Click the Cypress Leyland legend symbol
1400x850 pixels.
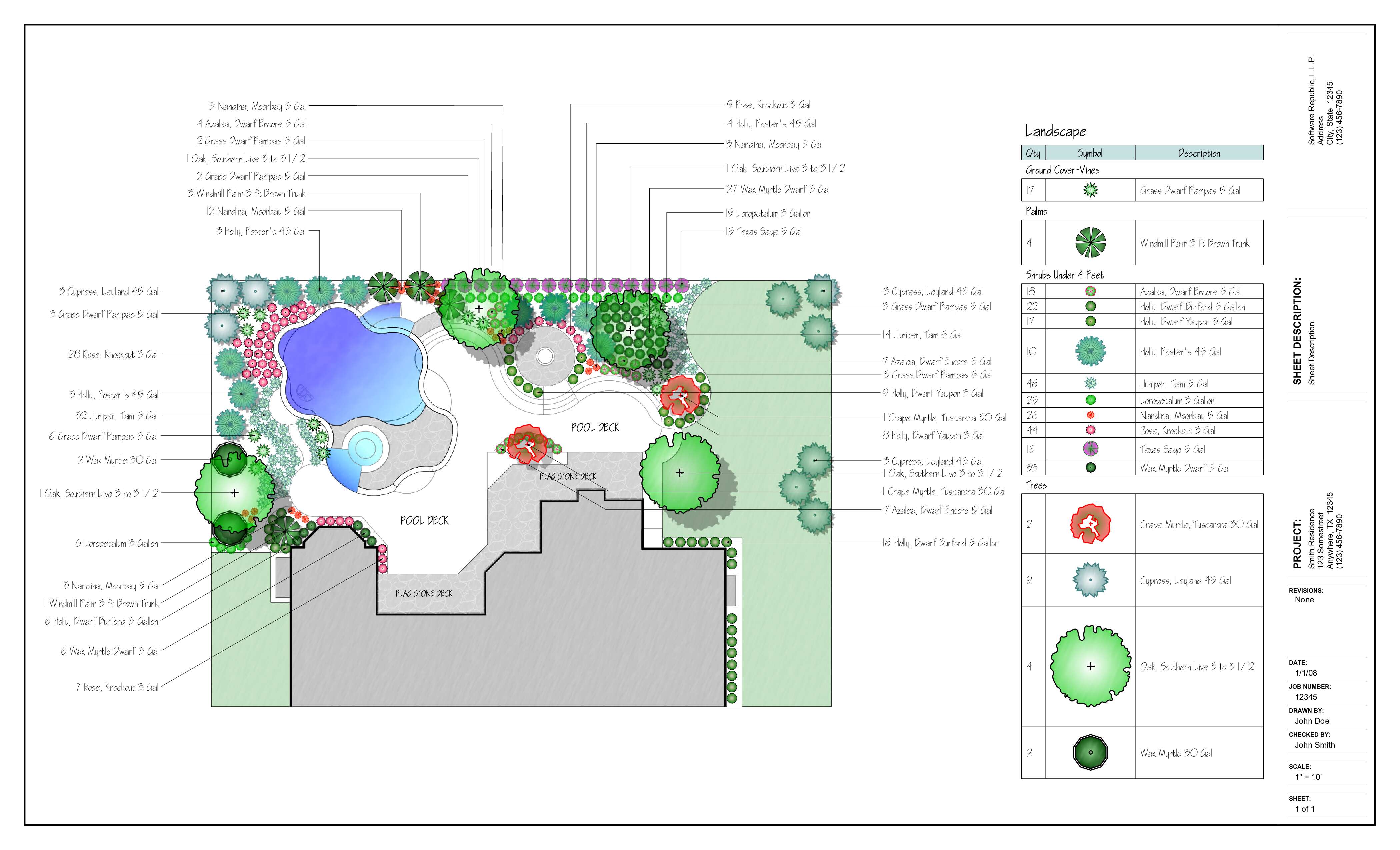(x=1090, y=580)
